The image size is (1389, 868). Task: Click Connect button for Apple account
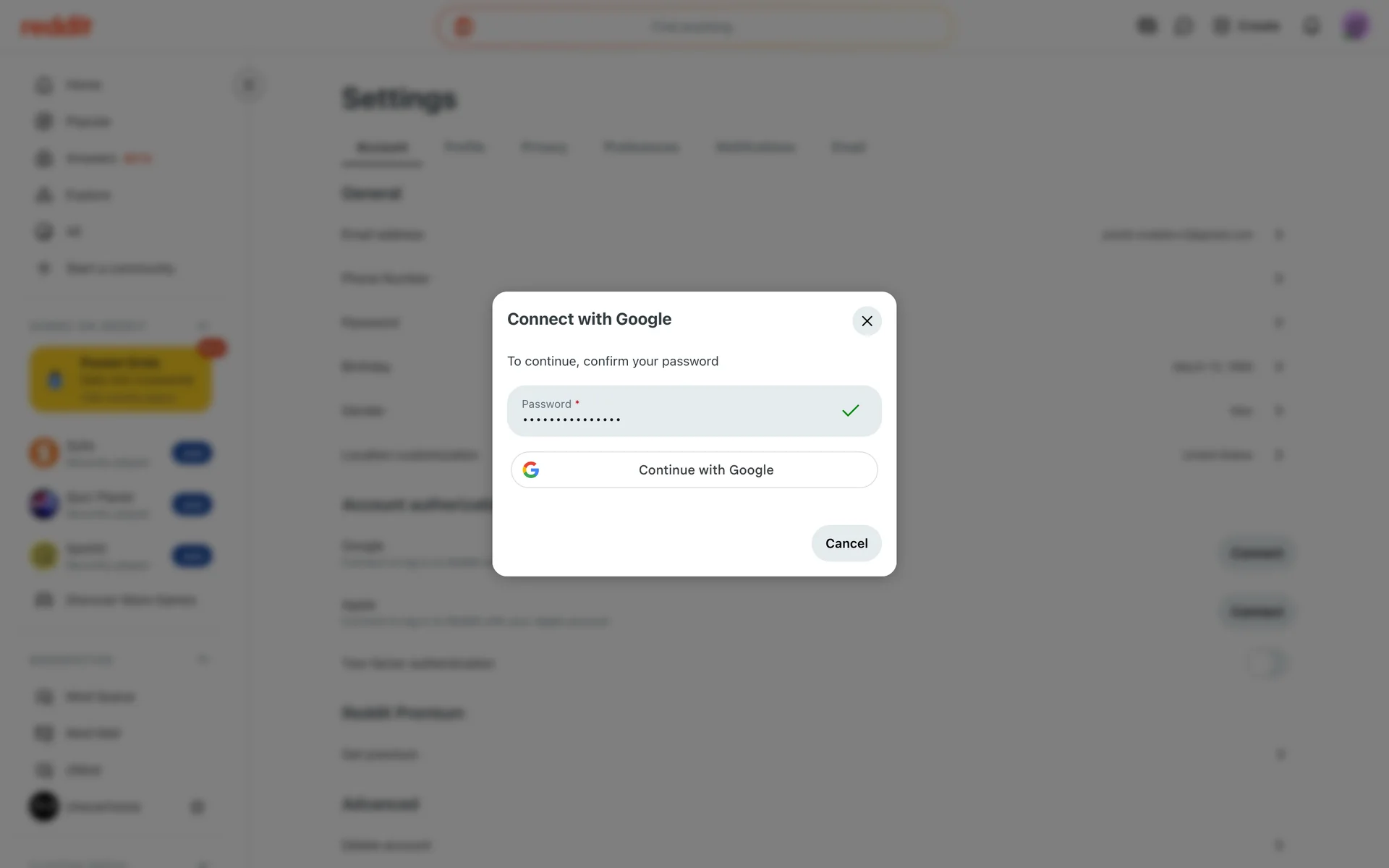[x=1257, y=612]
